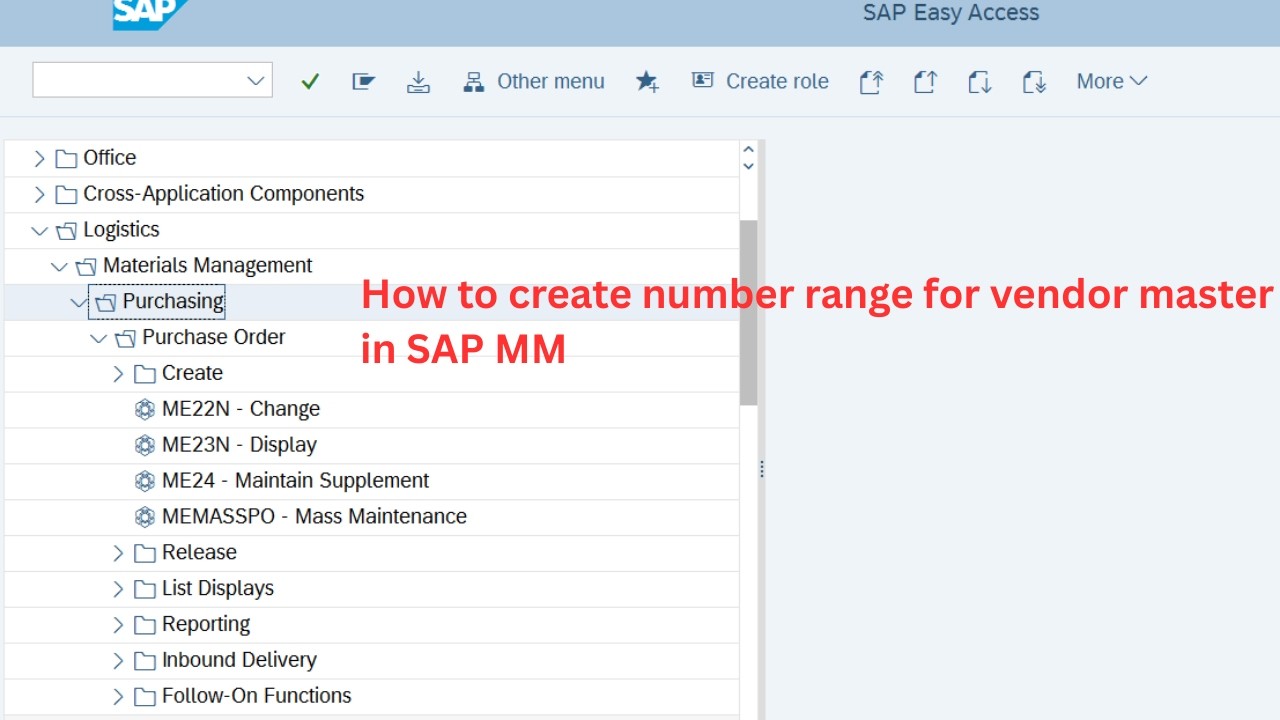
Task: Select ME24 - Maintain Supplement
Action: pos(295,481)
